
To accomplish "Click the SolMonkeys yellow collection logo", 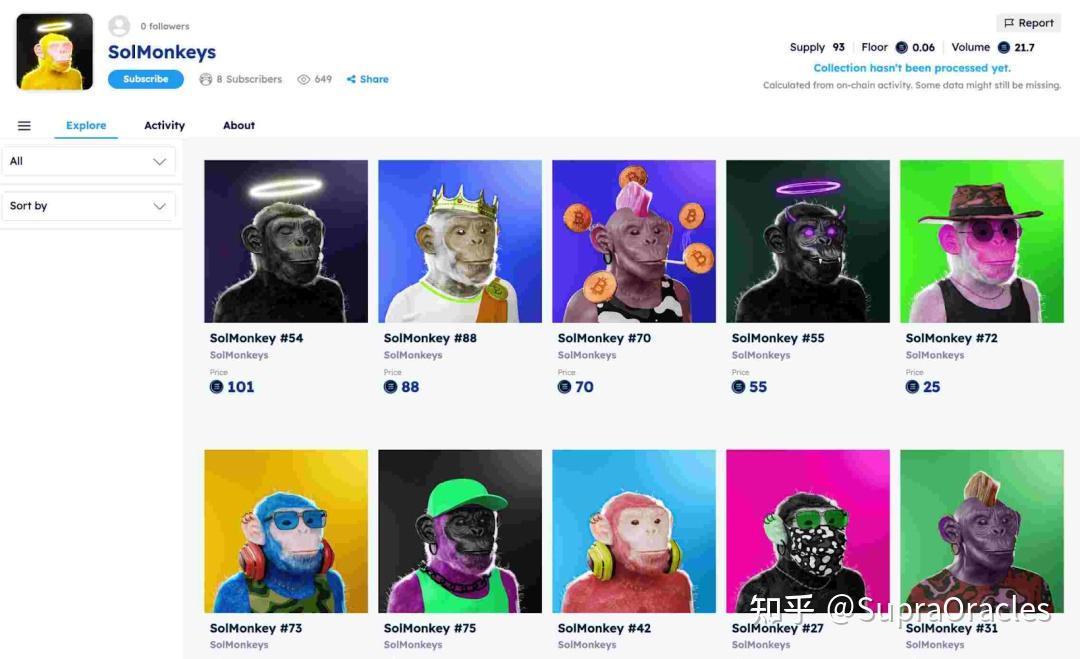I will (54, 52).
